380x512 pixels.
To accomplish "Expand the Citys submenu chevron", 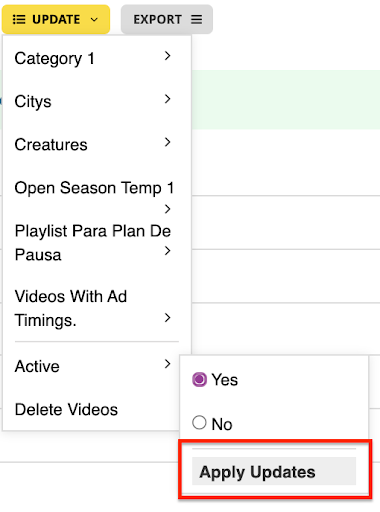I will click(x=167, y=99).
